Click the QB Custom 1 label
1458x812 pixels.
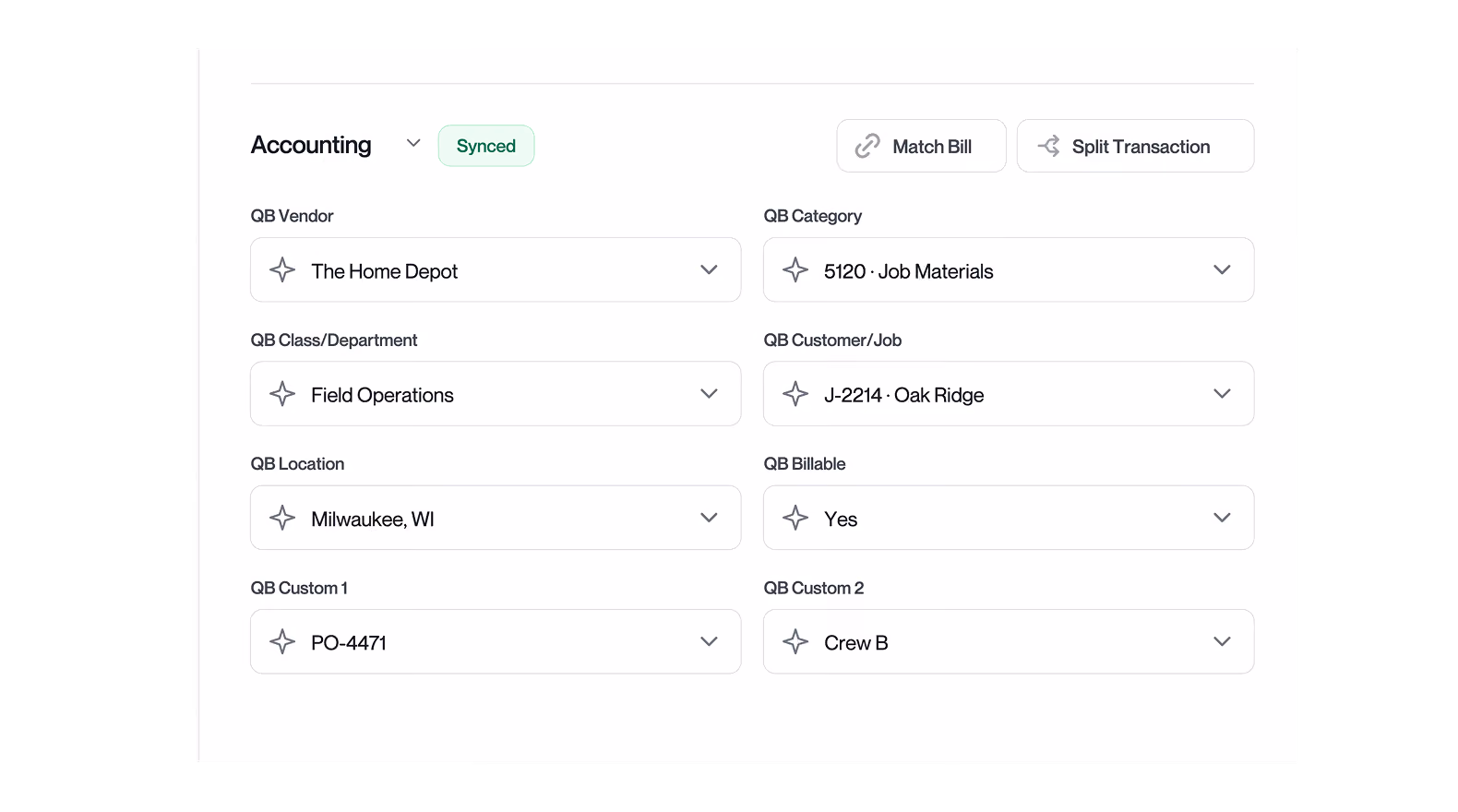[x=299, y=588]
